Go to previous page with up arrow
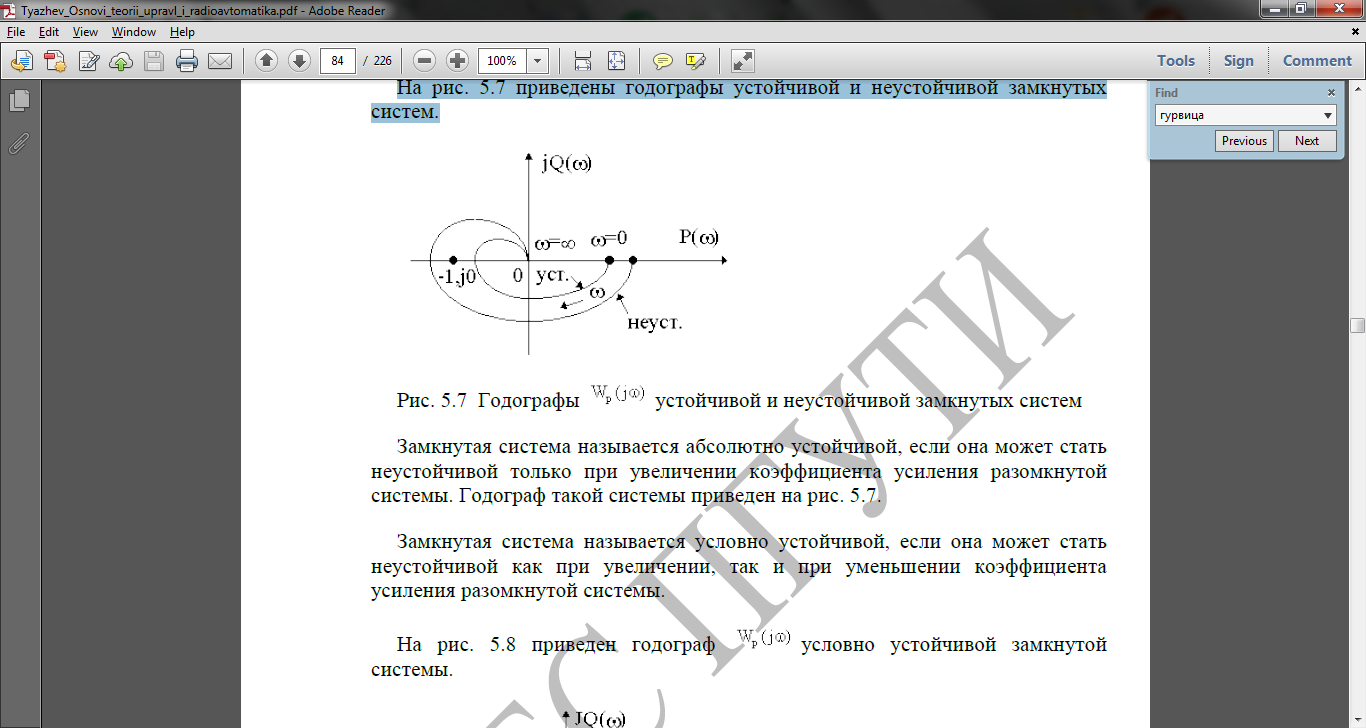The width and height of the screenshot is (1366, 728). [x=266, y=61]
